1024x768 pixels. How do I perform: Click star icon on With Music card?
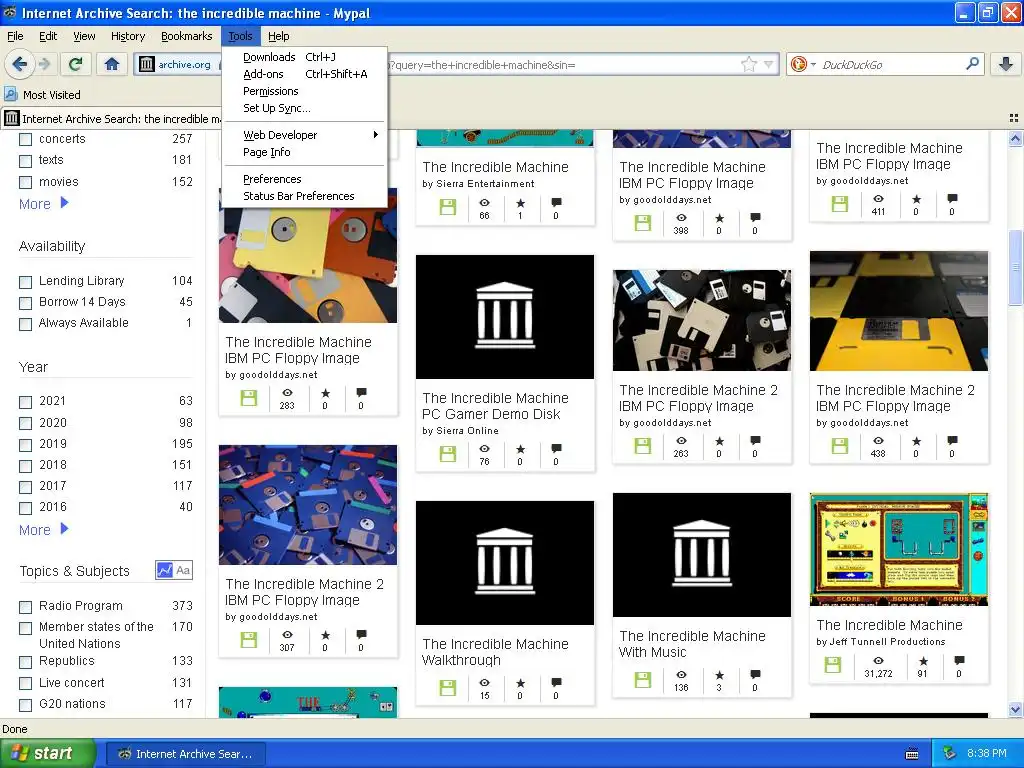point(719,675)
